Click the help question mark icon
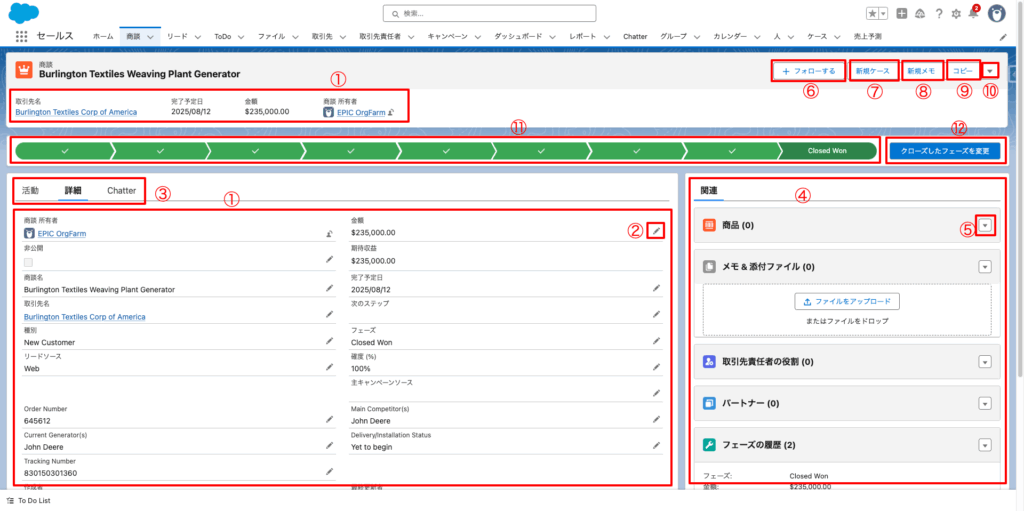Viewport: 1024px width, 511px height. tap(938, 13)
